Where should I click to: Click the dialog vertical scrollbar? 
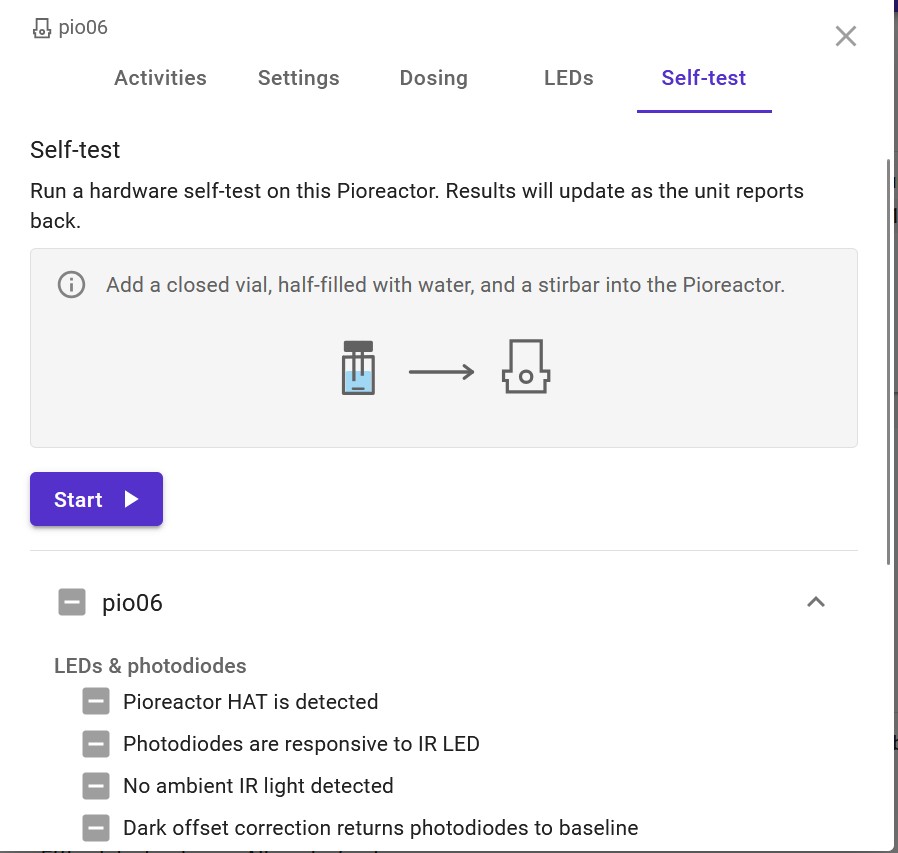pyautogui.click(x=889, y=360)
